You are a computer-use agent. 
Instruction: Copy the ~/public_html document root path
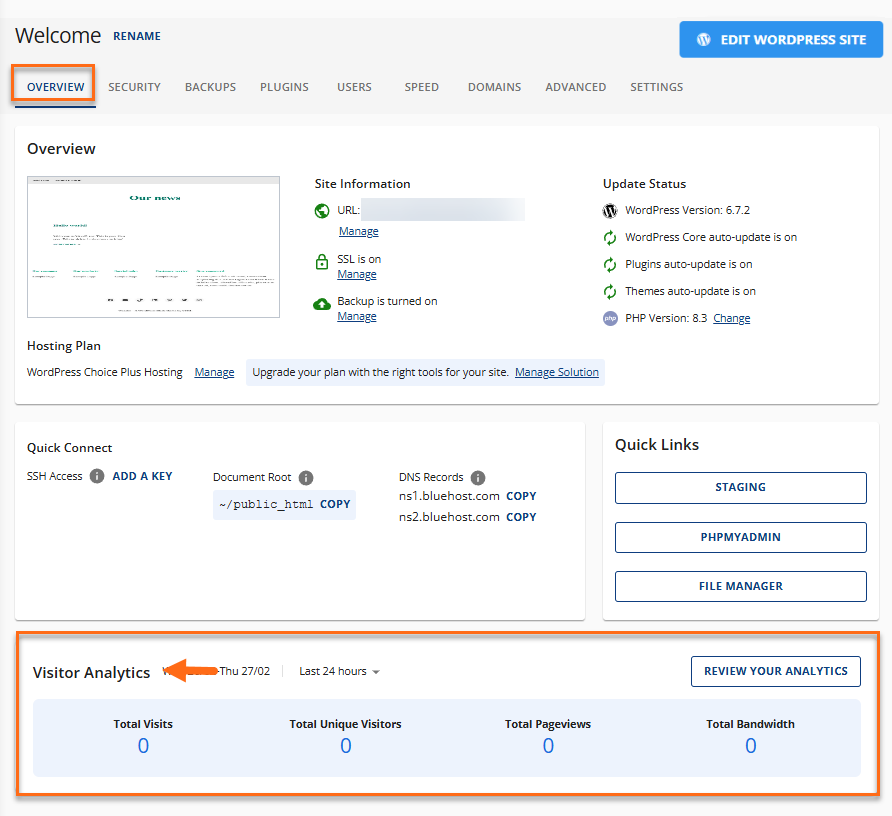(335, 504)
